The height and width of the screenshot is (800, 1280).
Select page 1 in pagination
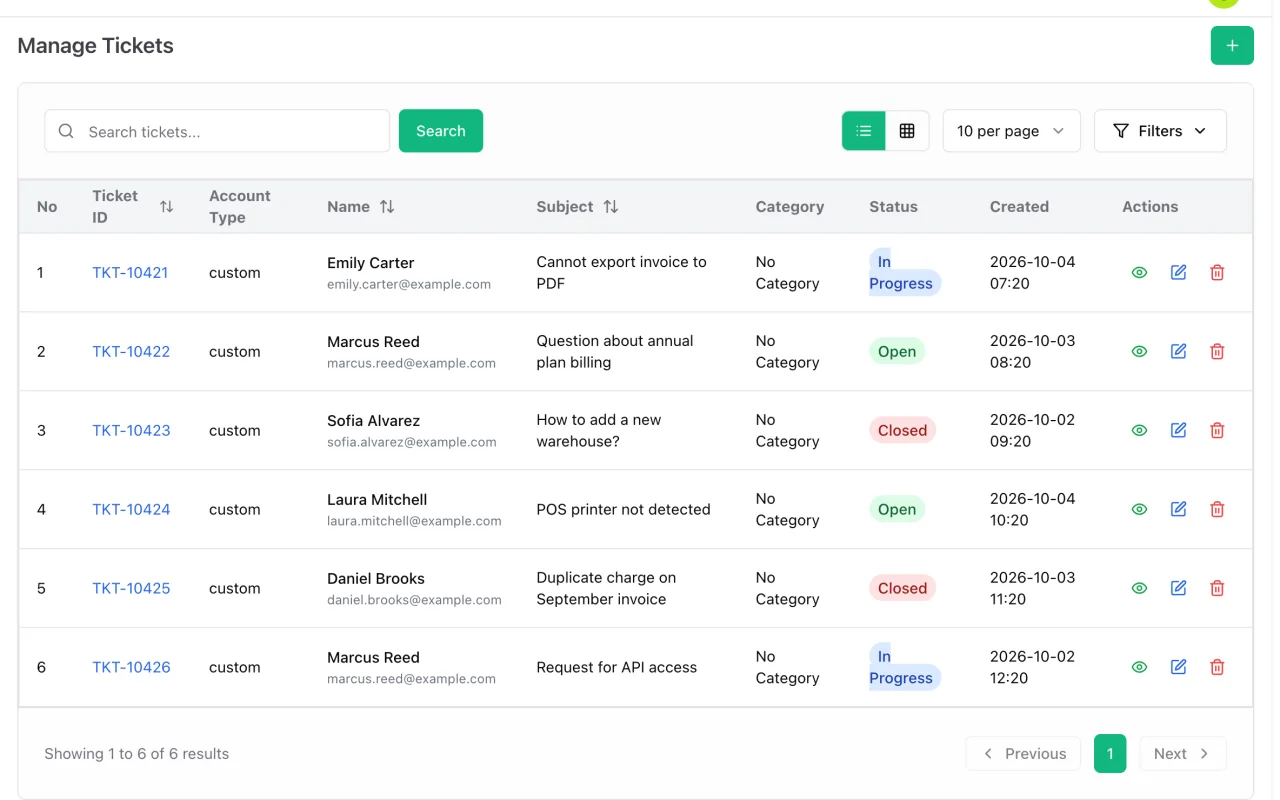[x=1110, y=753]
